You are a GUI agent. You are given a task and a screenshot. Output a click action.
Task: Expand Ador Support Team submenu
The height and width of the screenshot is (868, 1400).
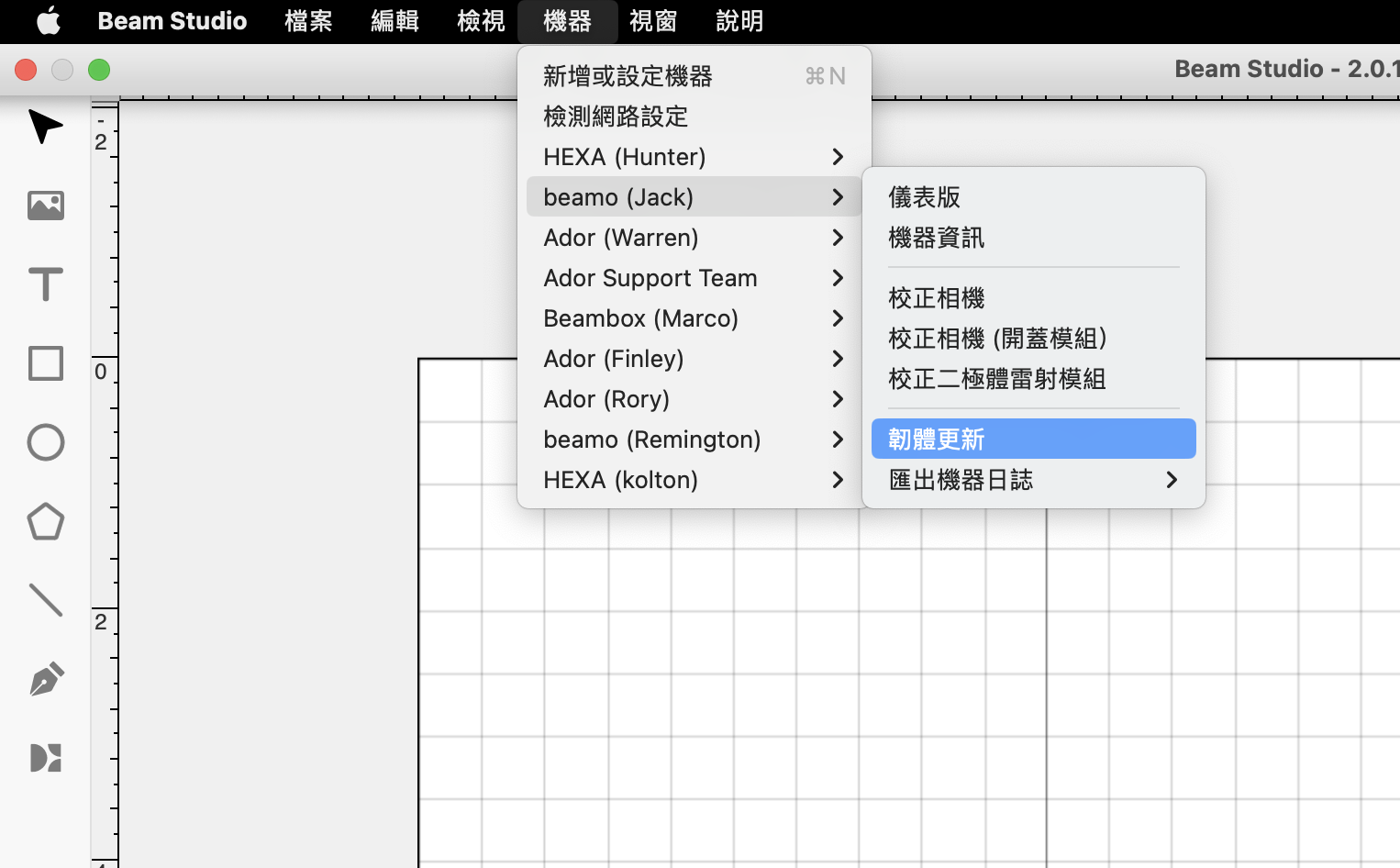coord(694,278)
